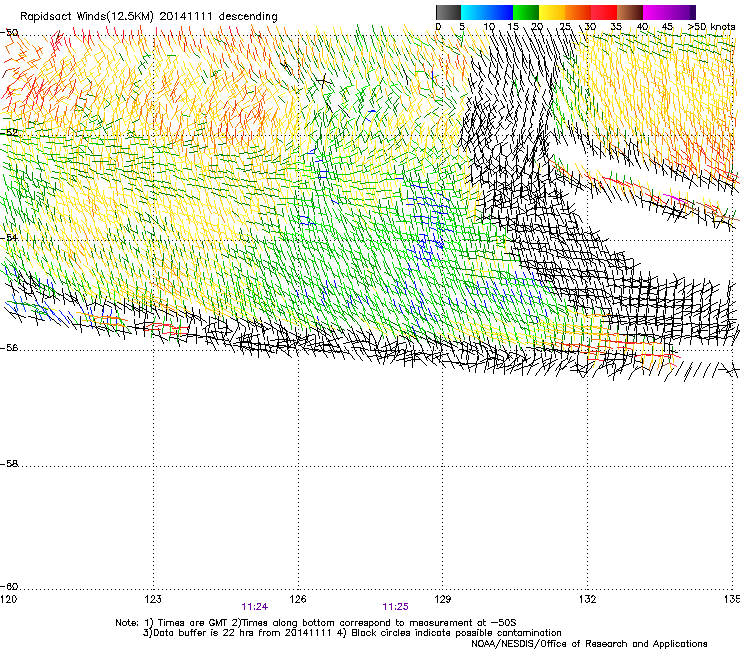
Task: Click the -56 latitude axis label
Action: click(9, 347)
